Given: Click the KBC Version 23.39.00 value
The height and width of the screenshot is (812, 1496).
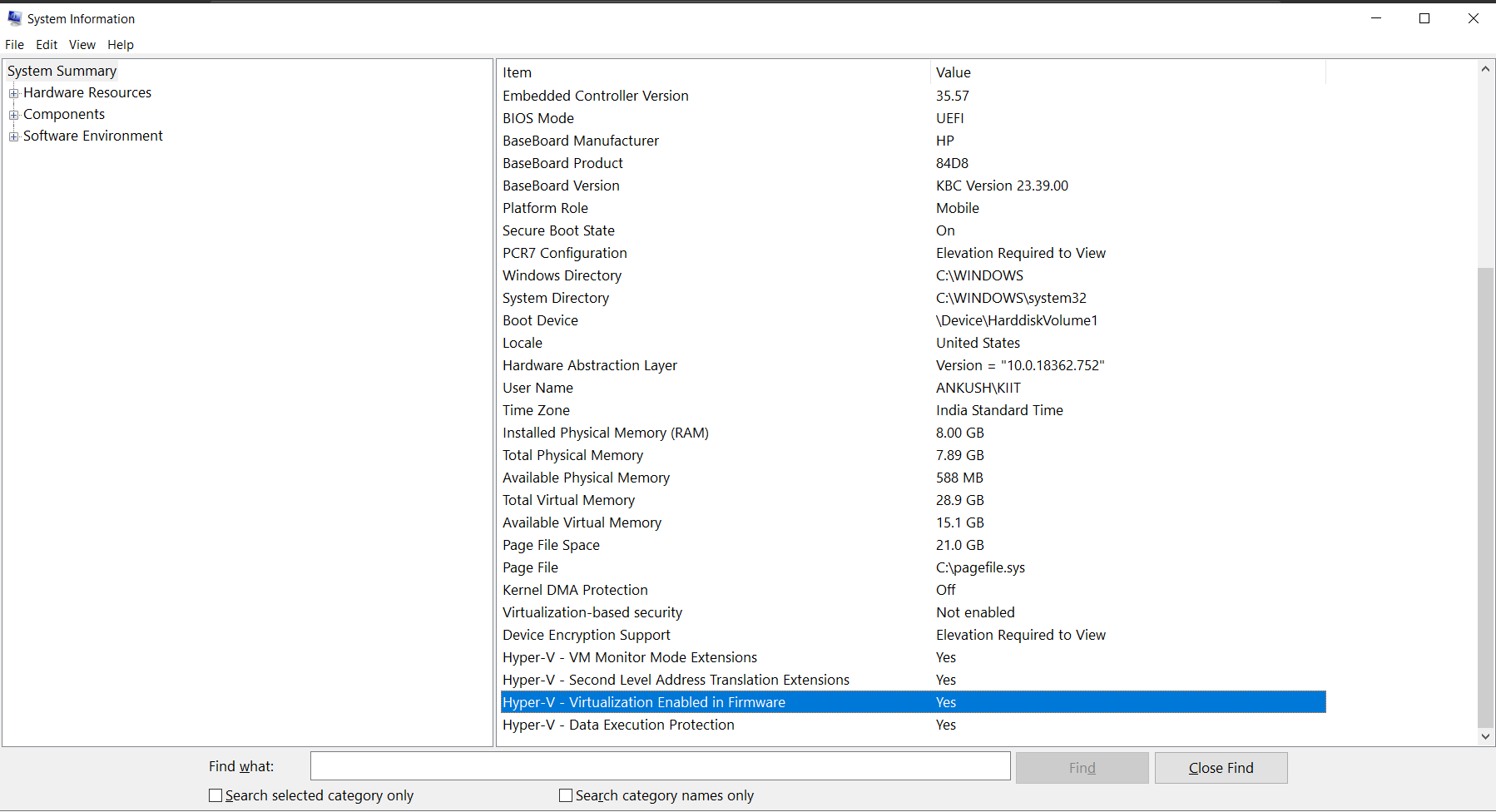Looking at the screenshot, I should (x=1002, y=186).
